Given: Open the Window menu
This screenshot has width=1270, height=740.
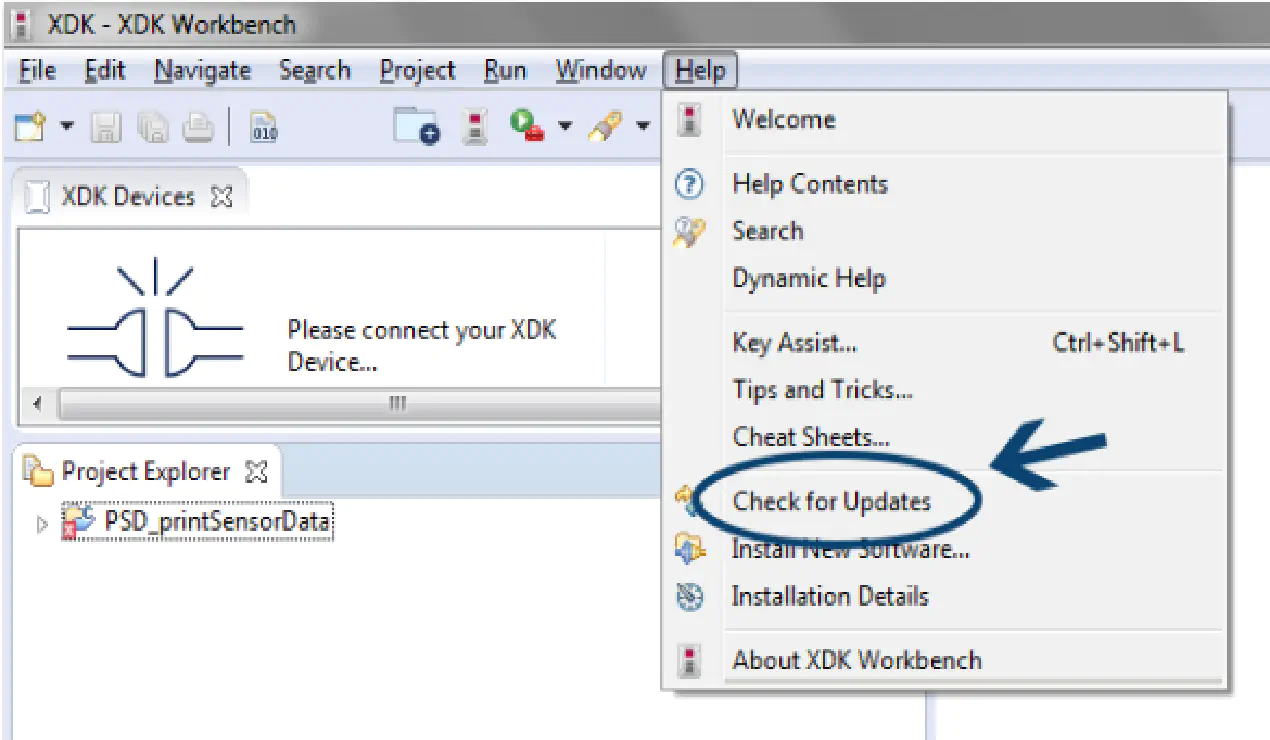Looking at the screenshot, I should click(x=601, y=71).
